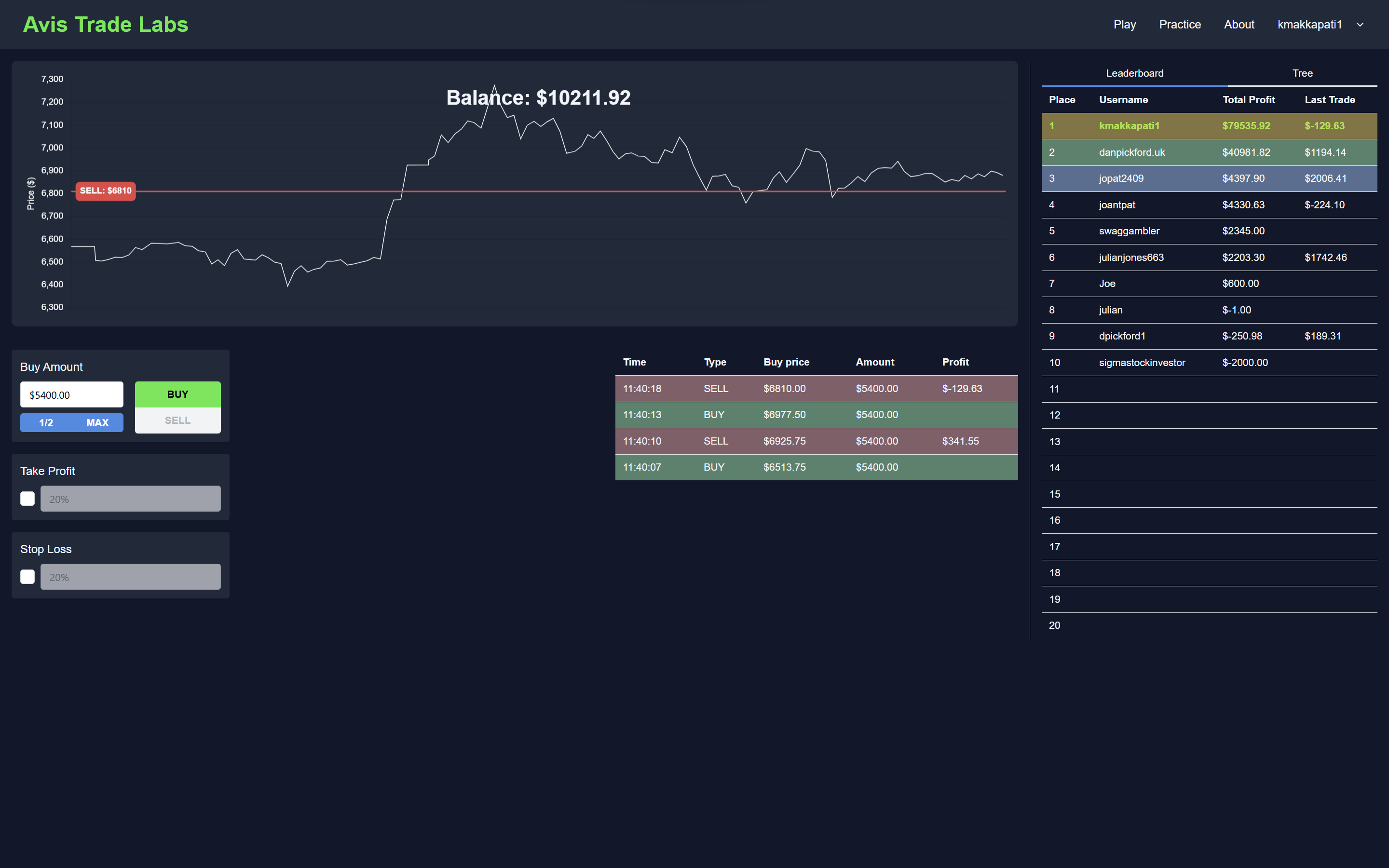This screenshot has height=868, width=1389.
Task: Switch to the Tree tab
Action: pyautogui.click(x=1302, y=73)
